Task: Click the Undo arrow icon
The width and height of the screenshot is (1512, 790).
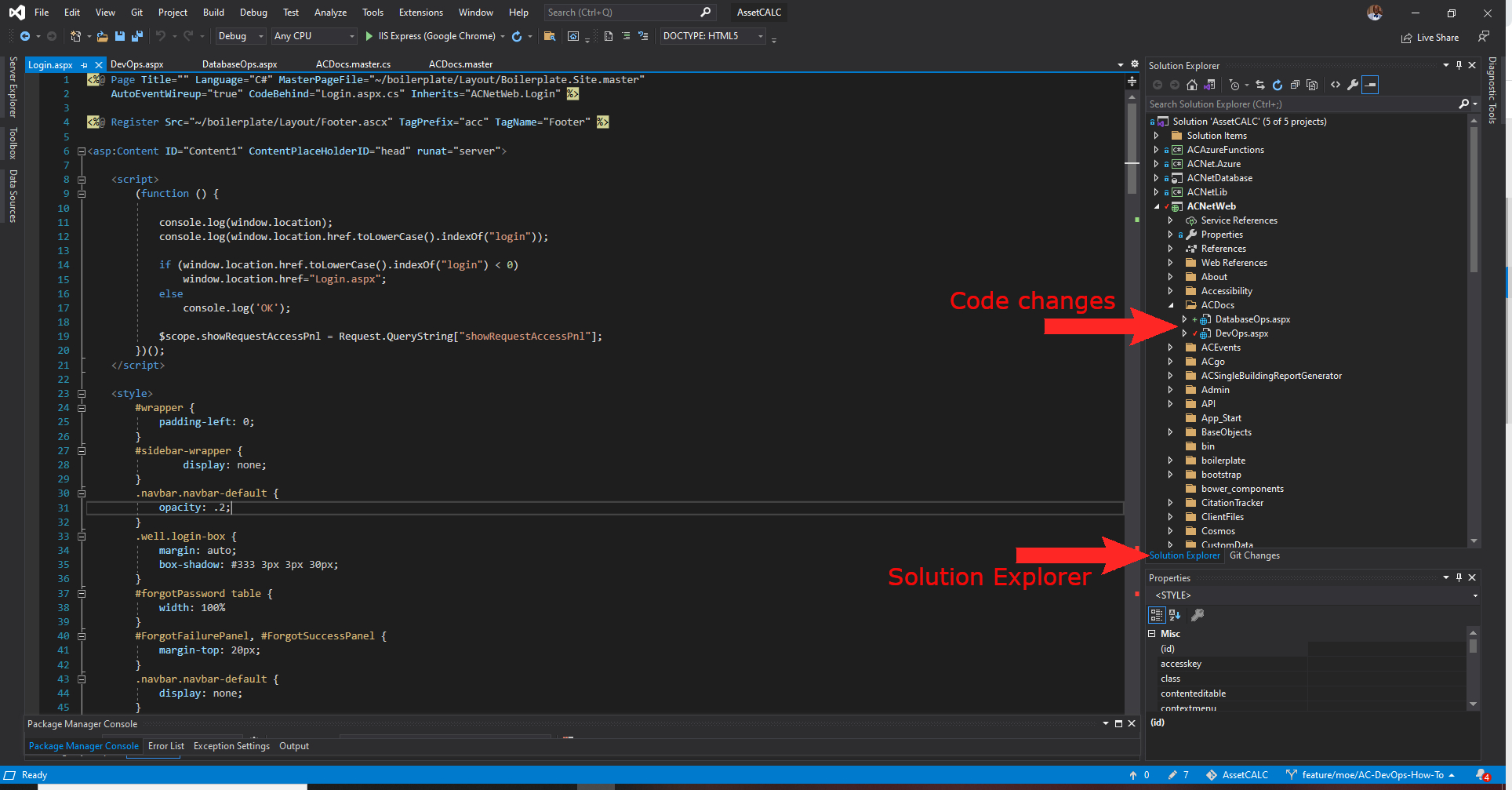Action: (x=160, y=36)
